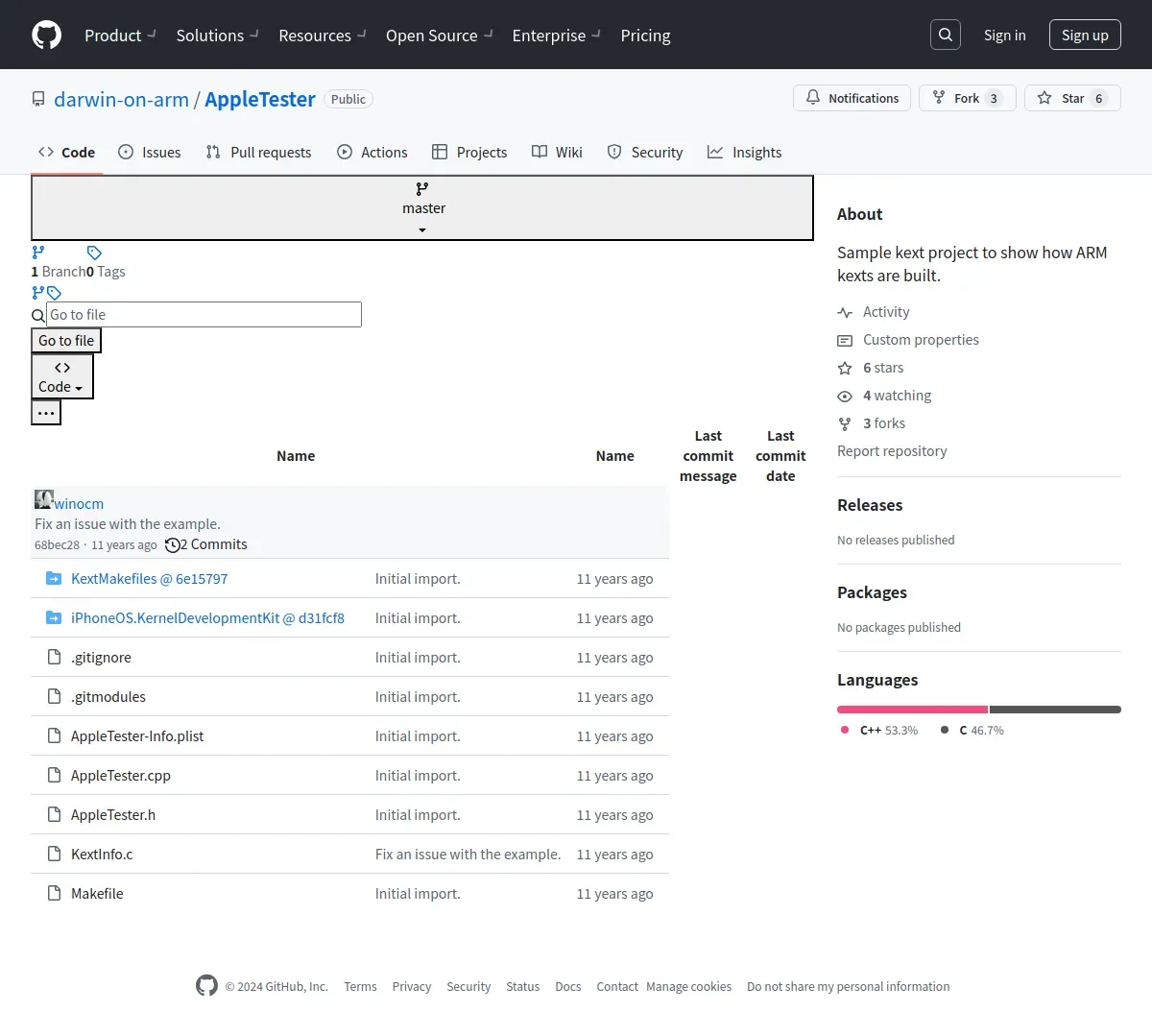
Task: Click the file icon beside .gitmodules
Action: pos(55,696)
